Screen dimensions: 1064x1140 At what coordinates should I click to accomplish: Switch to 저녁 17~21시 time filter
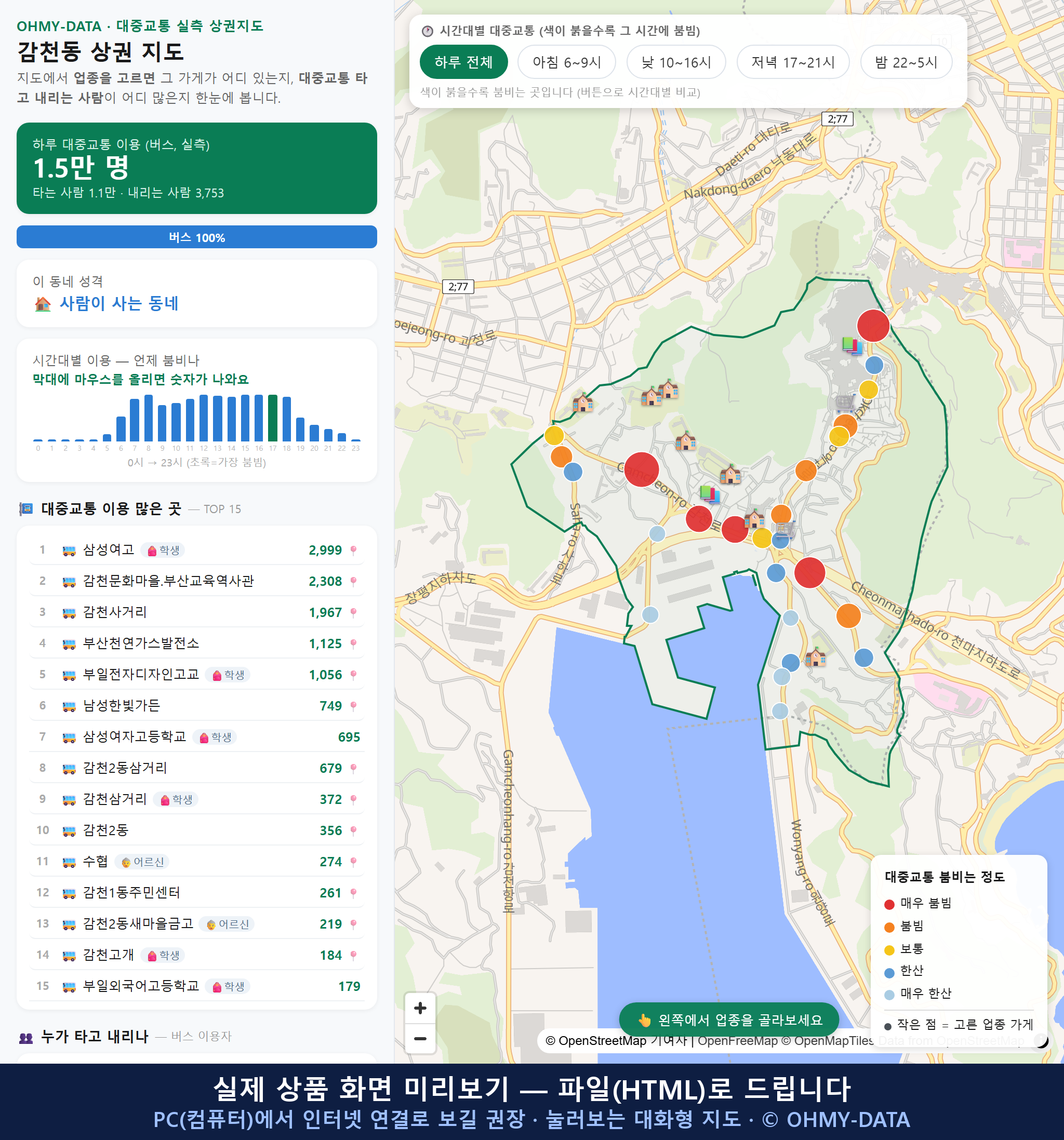tap(793, 62)
